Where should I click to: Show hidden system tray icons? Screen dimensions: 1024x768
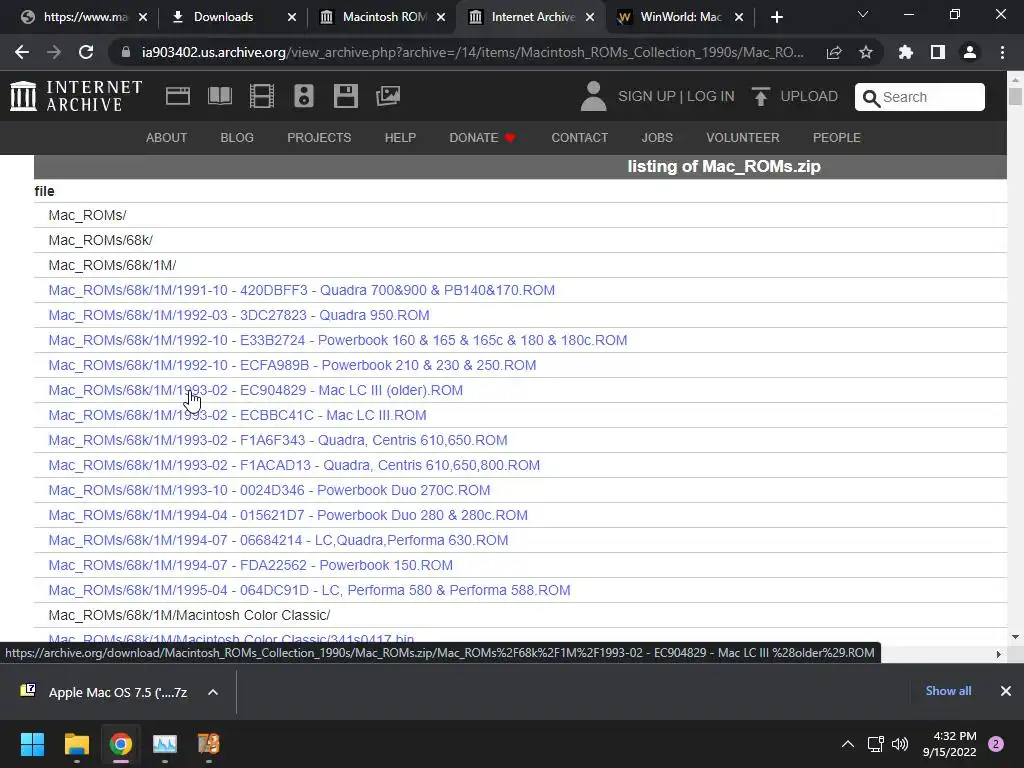pos(848,744)
